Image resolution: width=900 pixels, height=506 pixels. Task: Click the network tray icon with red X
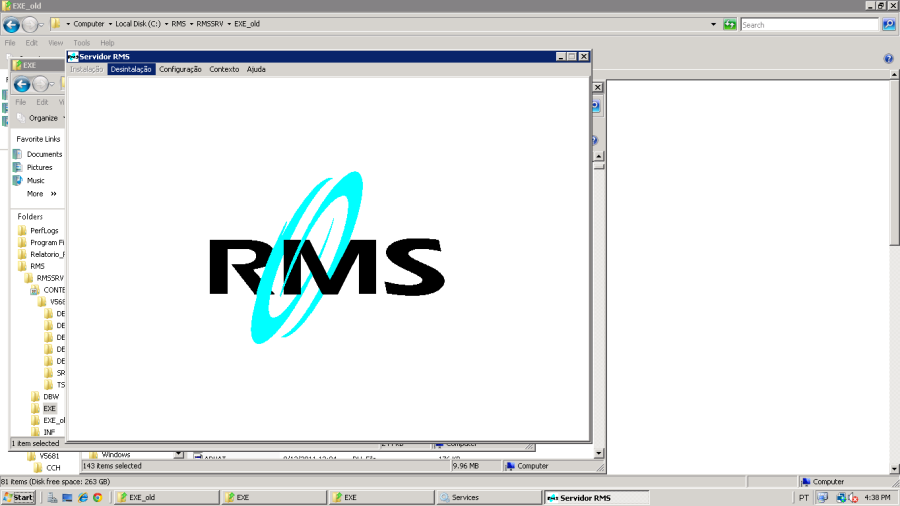(x=854, y=498)
